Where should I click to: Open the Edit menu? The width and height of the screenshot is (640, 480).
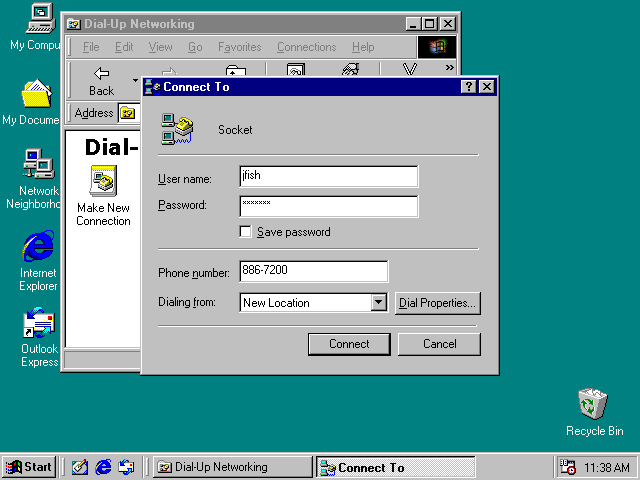(x=124, y=47)
